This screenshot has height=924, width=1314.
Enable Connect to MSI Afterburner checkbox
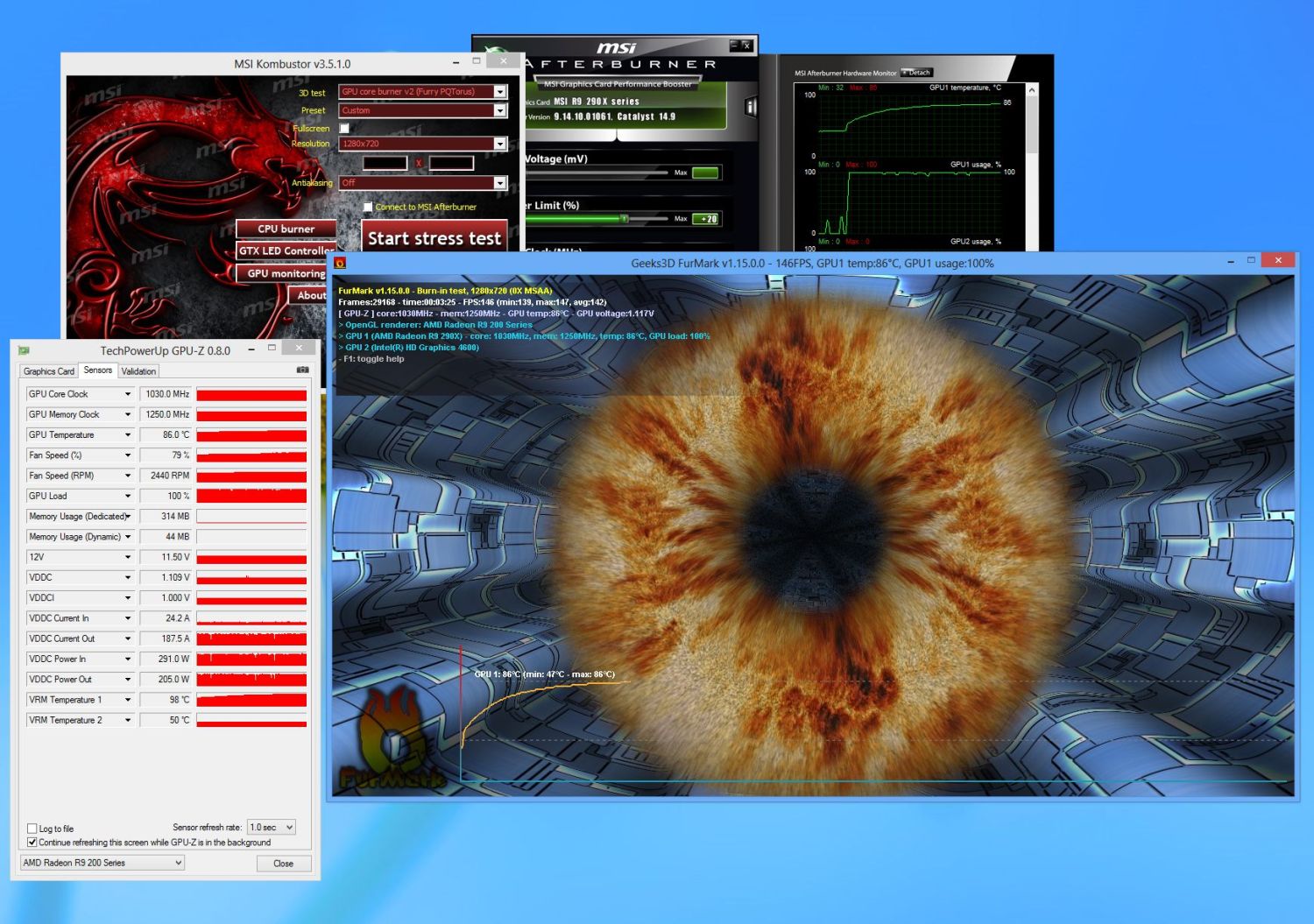click(x=368, y=207)
